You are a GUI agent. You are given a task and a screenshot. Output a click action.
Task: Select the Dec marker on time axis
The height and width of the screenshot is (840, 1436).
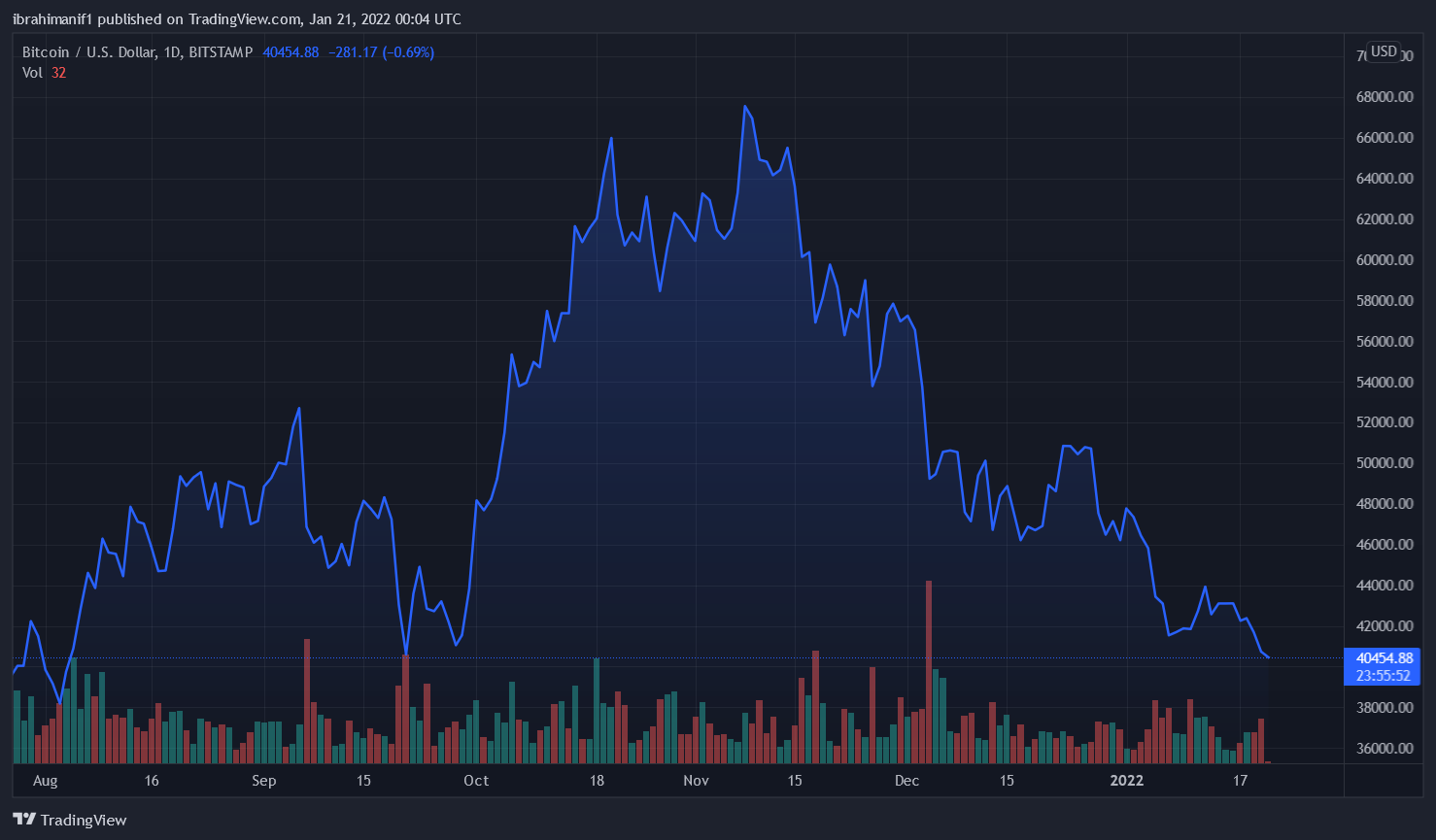click(906, 781)
